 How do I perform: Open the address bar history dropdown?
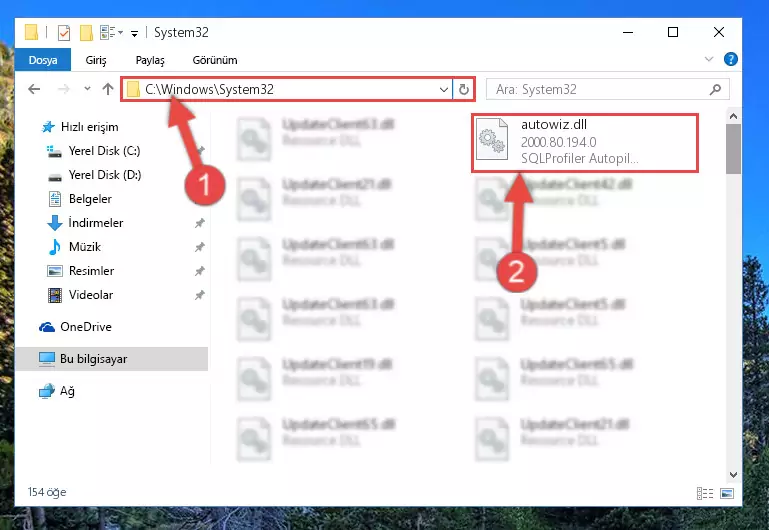point(443,90)
